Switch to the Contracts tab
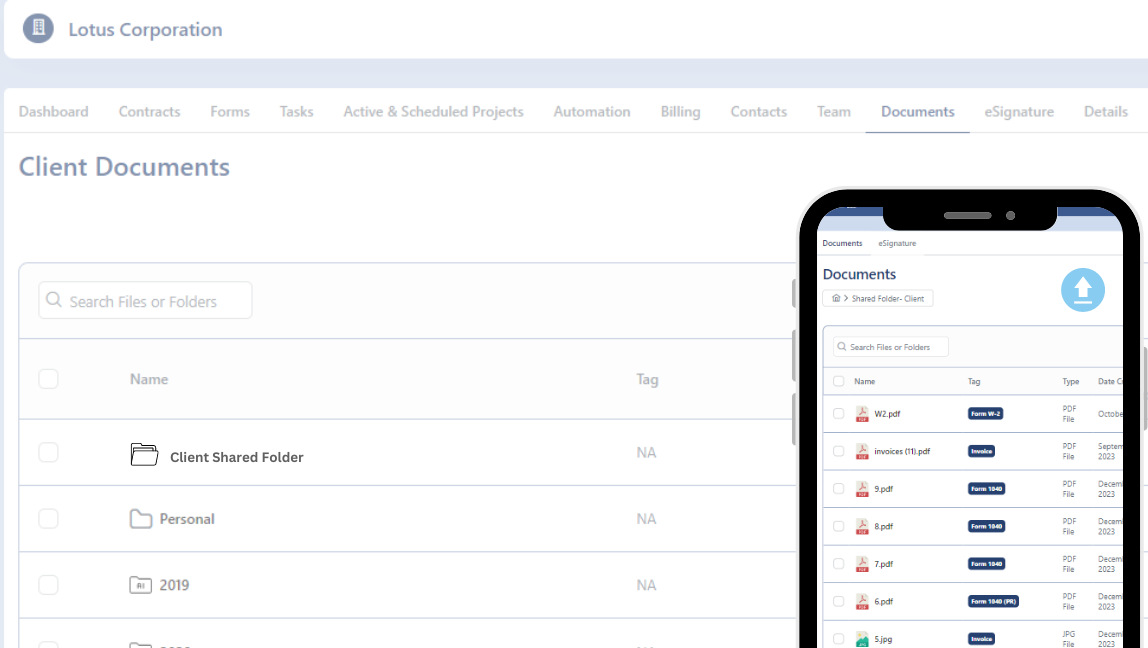The height and width of the screenshot is (648, 1148). 149,111
